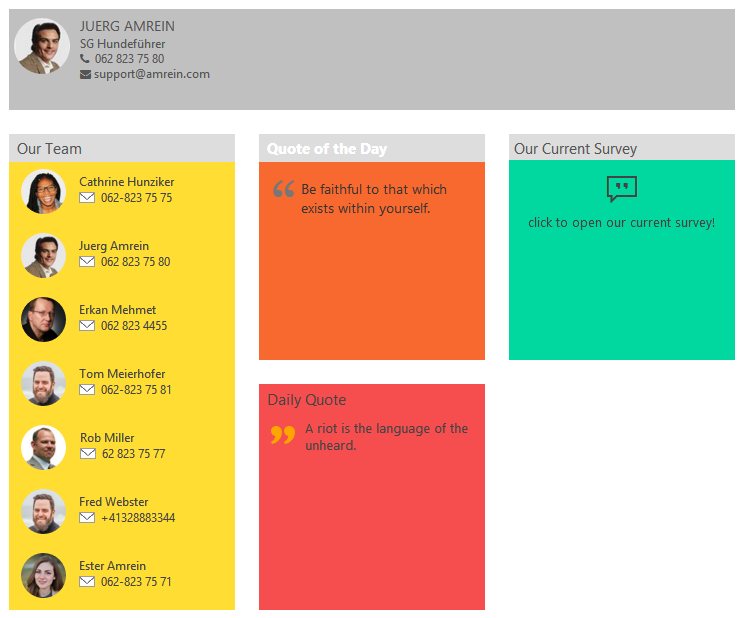Viewport: 744px width, 618px height.
Task: Click the mail icon beside support@amrein.com
Action: pos(85,74)
